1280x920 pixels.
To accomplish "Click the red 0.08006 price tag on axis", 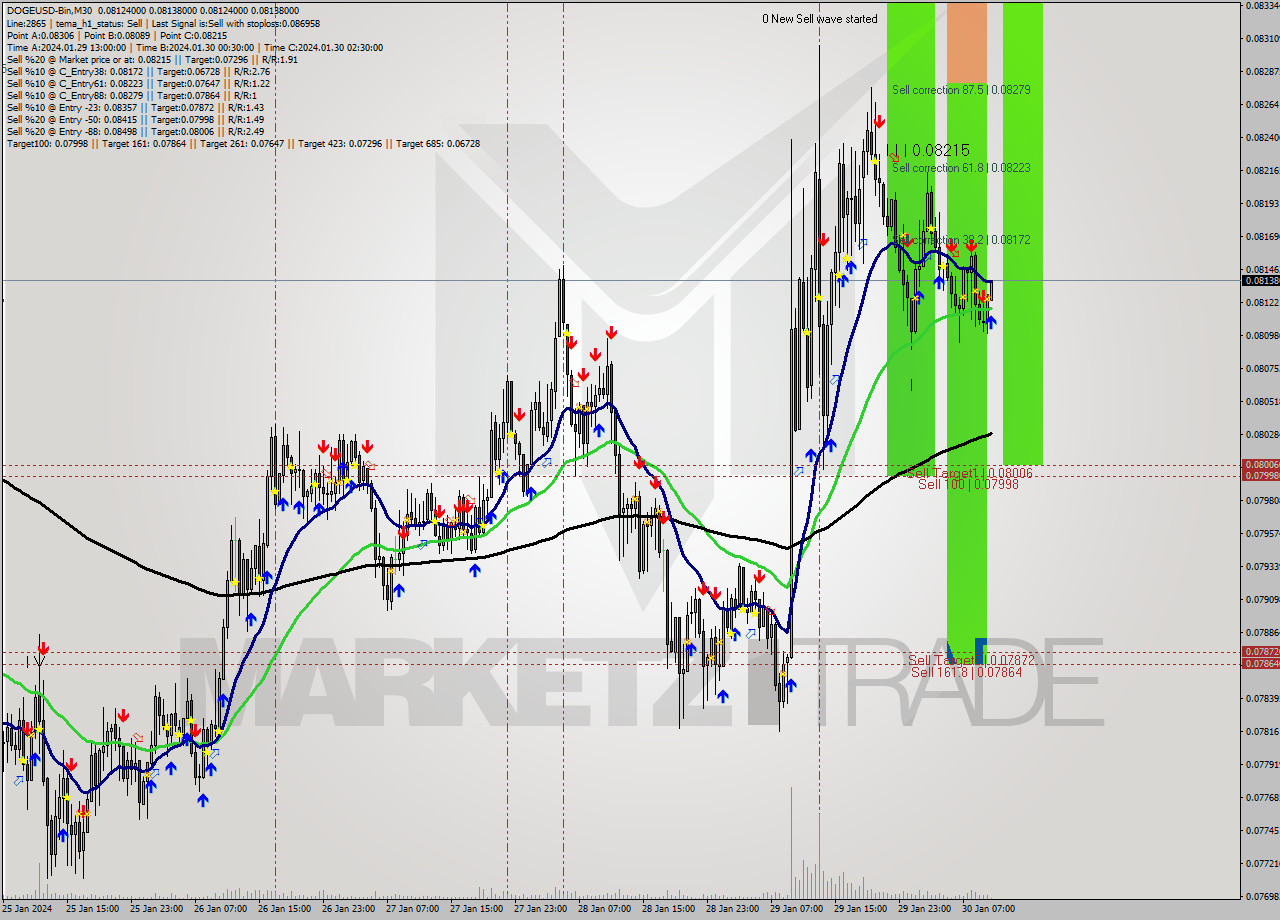I will (1260, 465).
